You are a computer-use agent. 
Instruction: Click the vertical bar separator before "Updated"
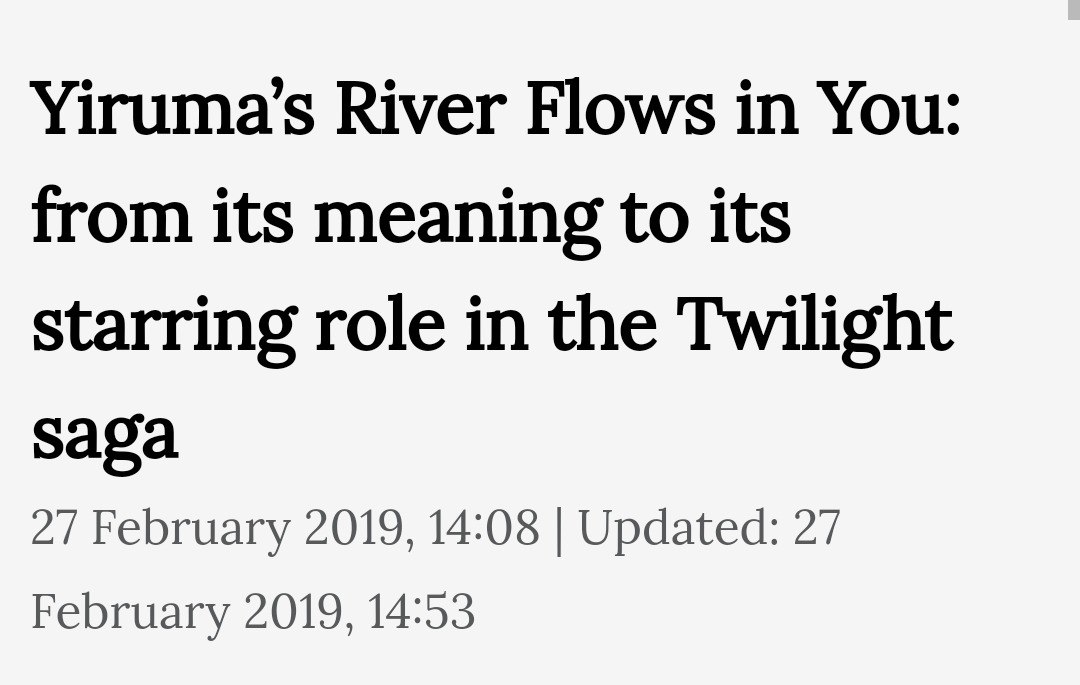click(559, 530)
